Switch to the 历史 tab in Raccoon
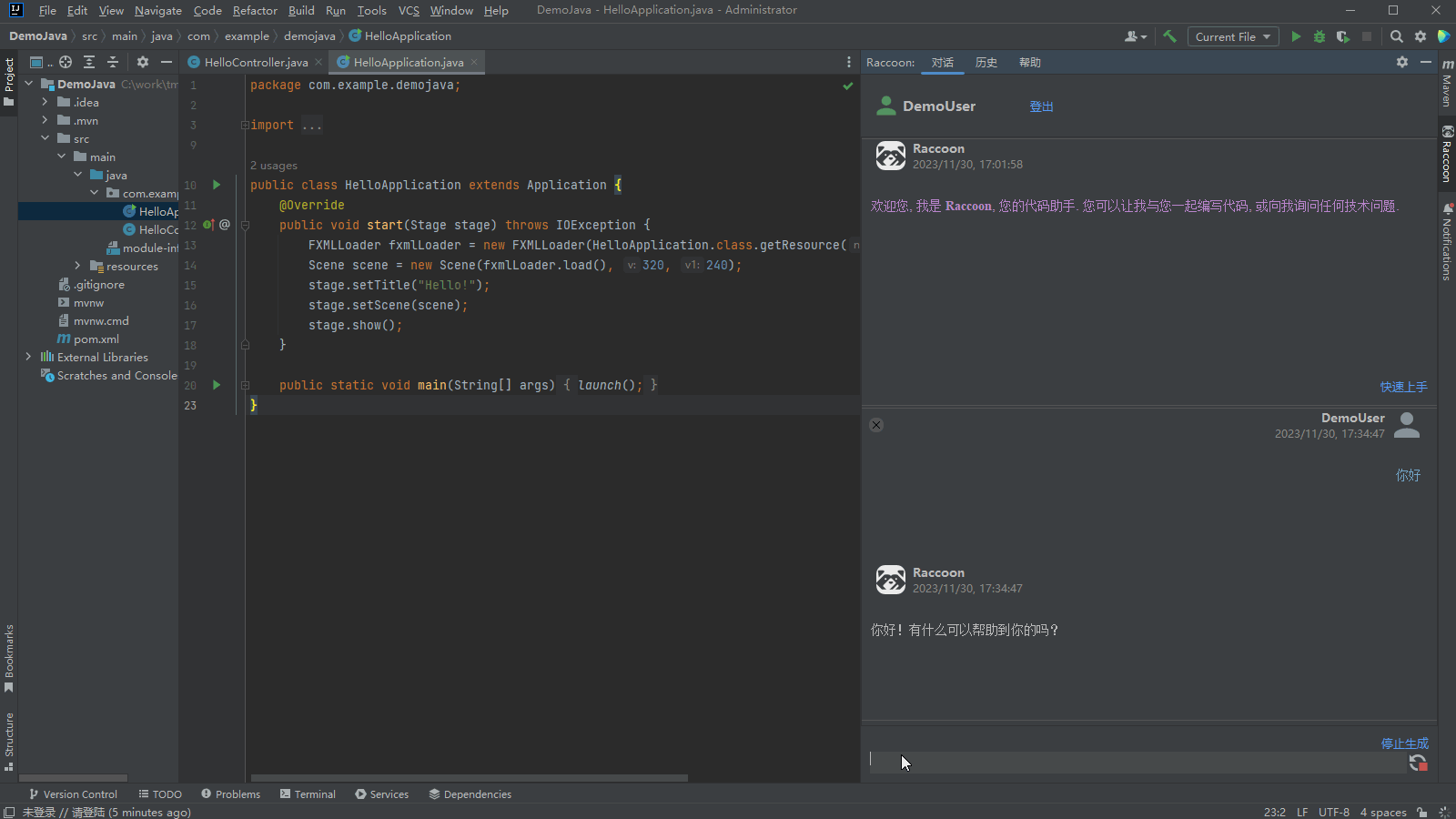Screen dimensions: 1456x819 tap(986, 63)
